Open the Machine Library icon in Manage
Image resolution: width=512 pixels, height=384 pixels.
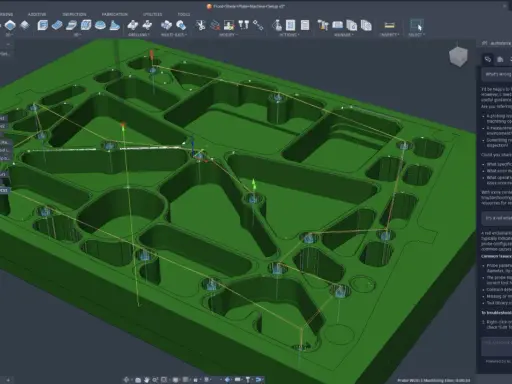coord(337,25)
